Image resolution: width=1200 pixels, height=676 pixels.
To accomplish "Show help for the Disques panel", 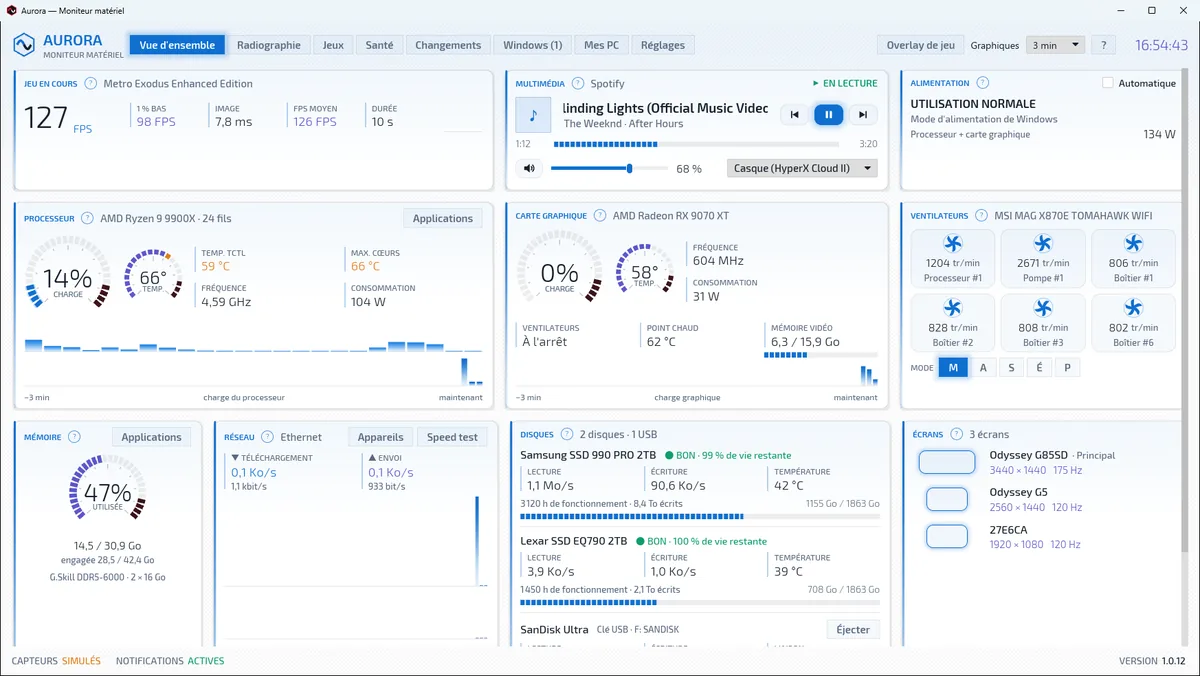I will [567, 434].
